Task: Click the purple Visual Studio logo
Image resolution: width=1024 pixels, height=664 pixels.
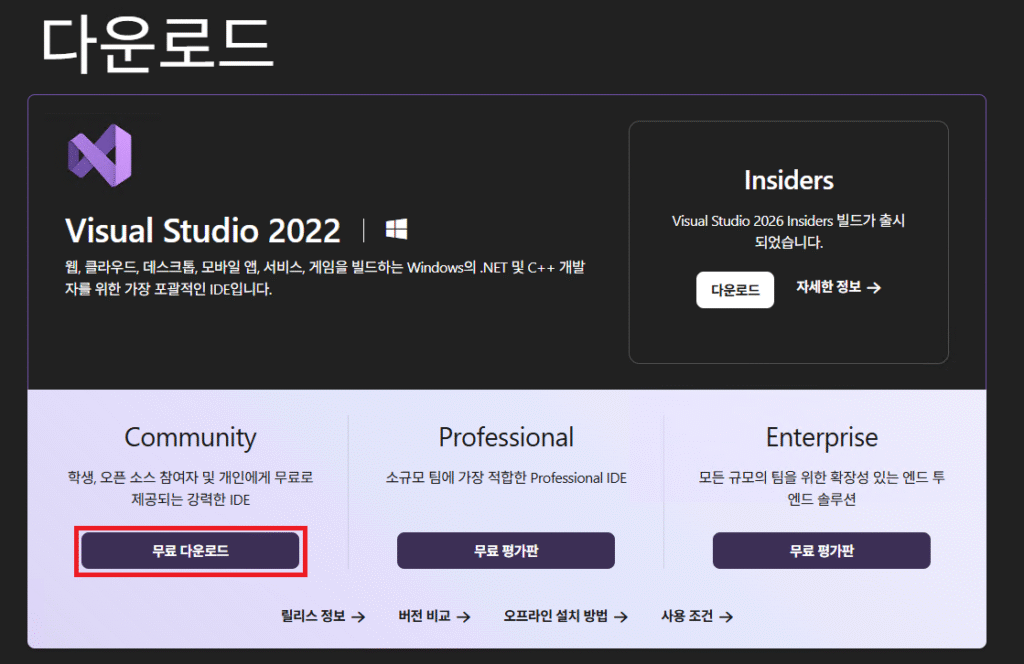Action: 99,155
